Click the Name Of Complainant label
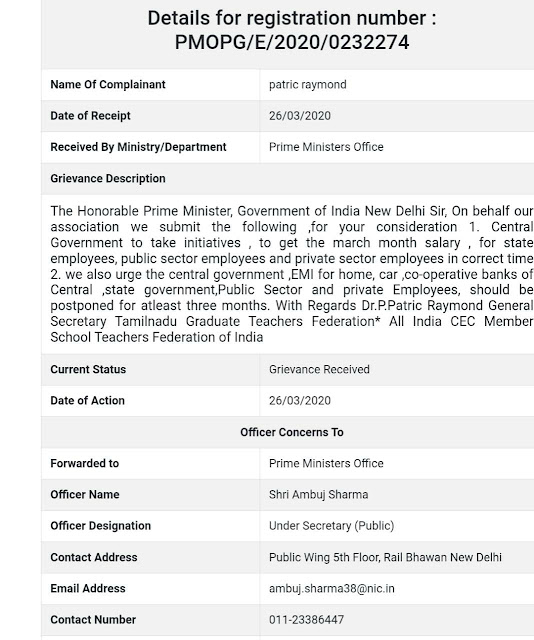 [x=108, y=84]
